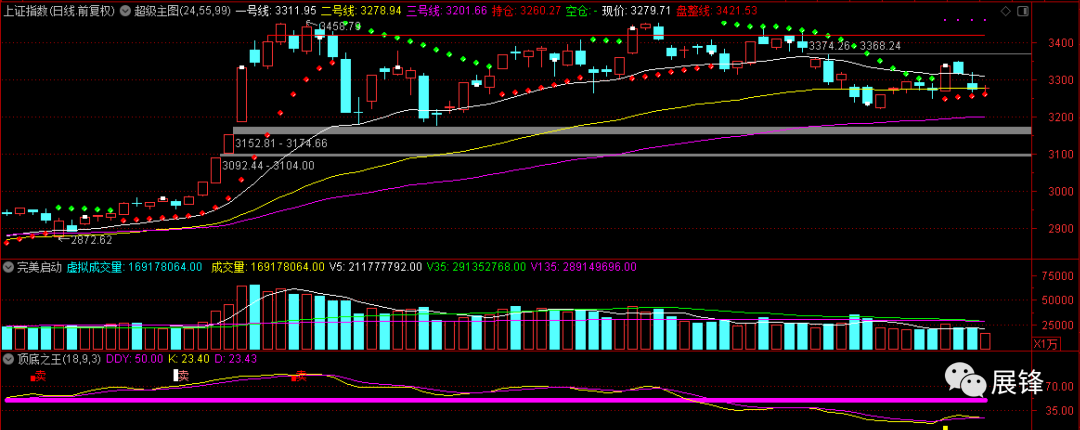The image size is (1080, 430).
Task: Open dropdown arrow beside 超级主图 indicator
Action: [126, 11]
